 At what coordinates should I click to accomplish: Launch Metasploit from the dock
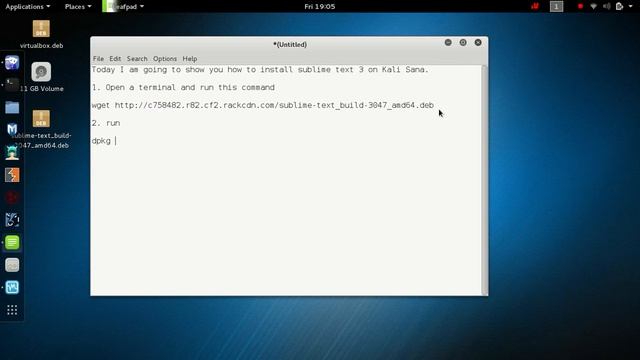point(12,130)
